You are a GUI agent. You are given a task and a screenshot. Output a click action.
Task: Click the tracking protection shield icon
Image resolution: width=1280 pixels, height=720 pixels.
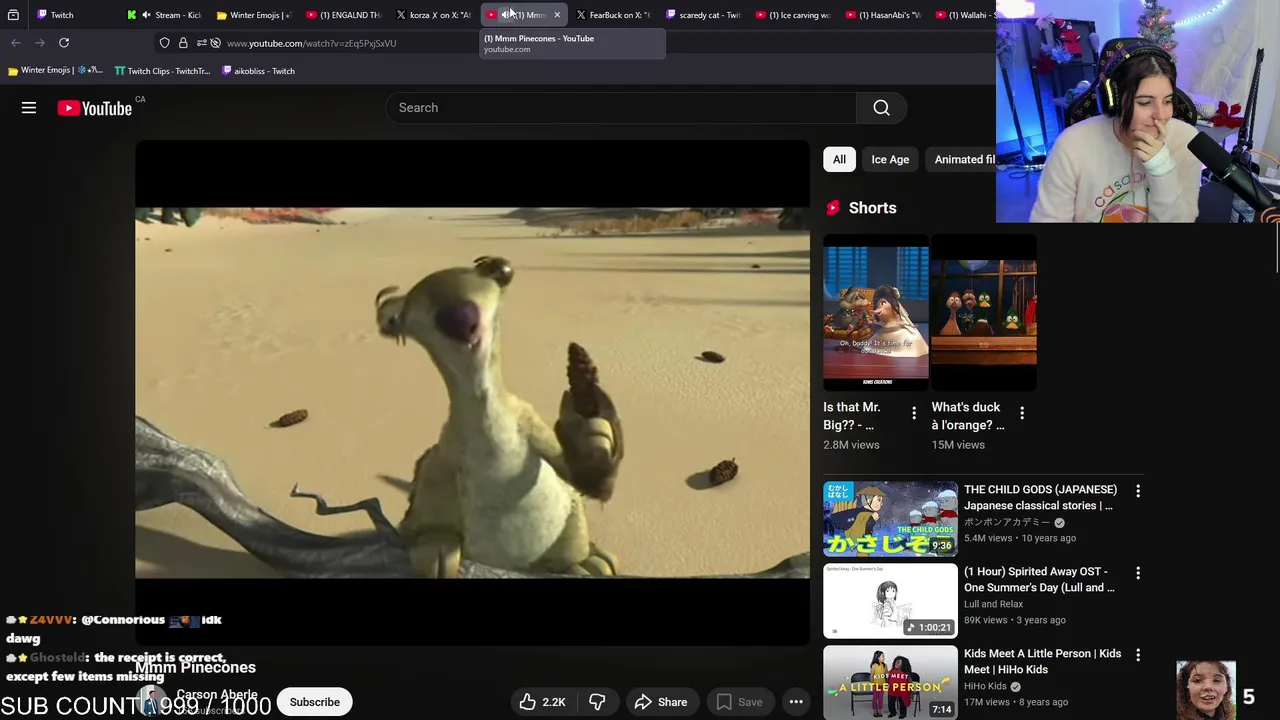[x=165, y=43]
